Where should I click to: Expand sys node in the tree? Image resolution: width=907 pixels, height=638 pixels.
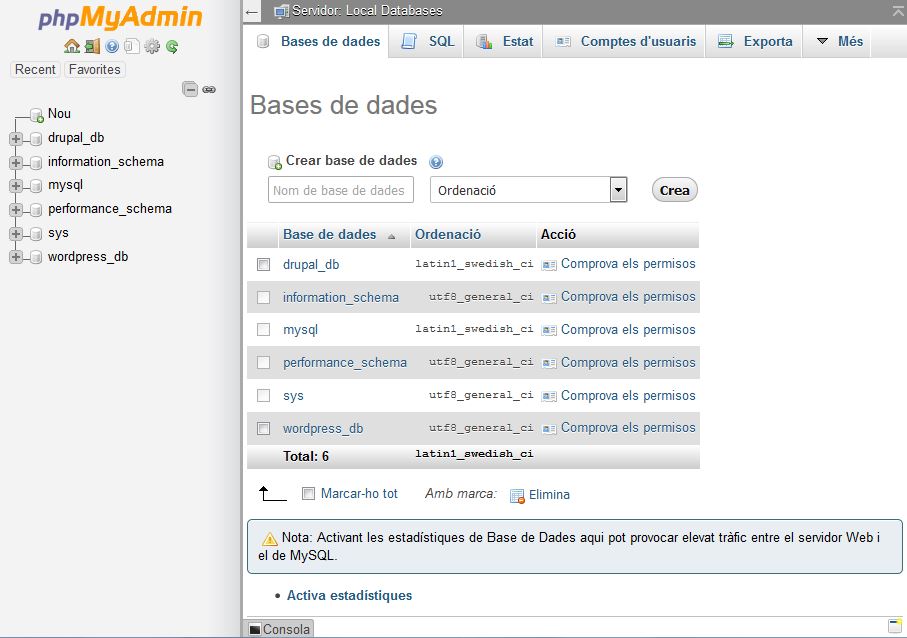click(16, 234)
